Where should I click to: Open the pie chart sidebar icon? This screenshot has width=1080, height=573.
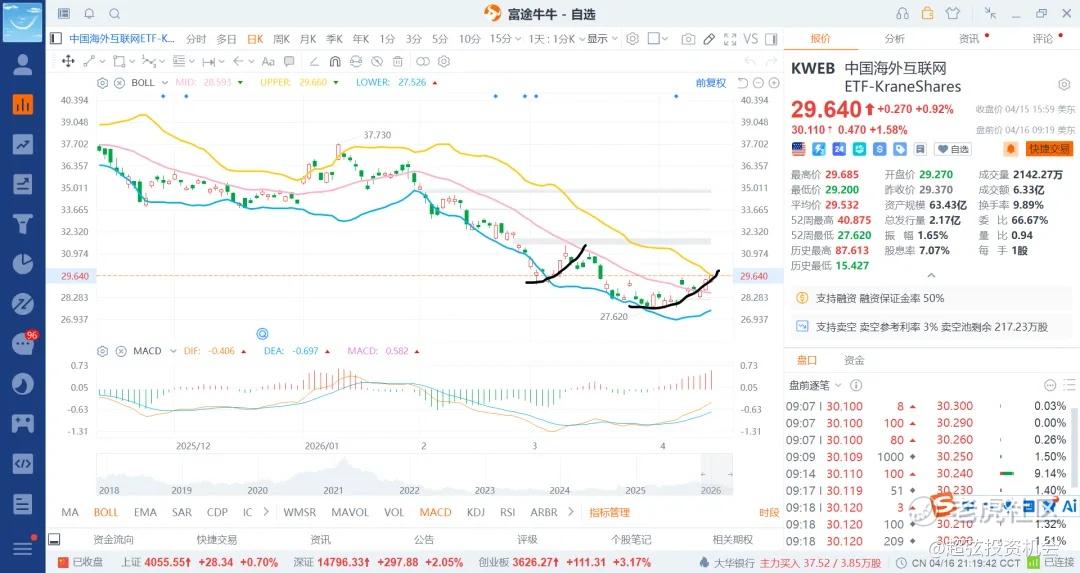coord(23,264)
